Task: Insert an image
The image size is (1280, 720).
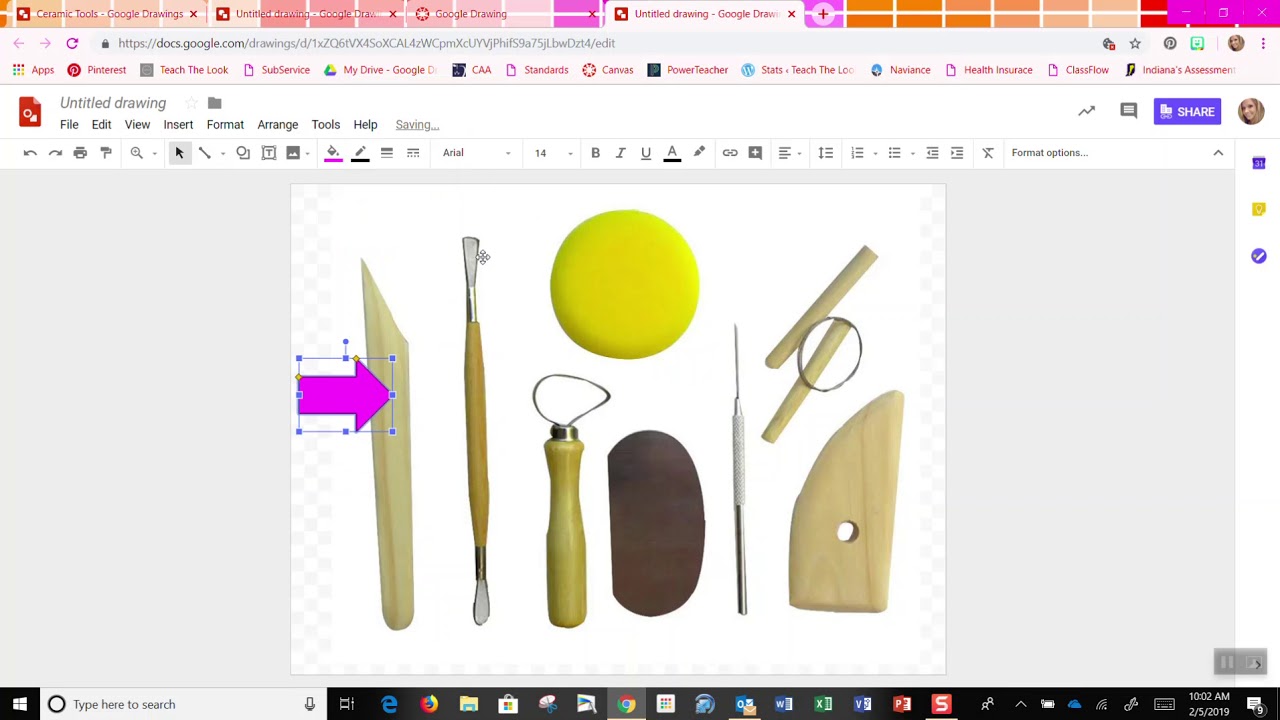Action: click(x=292, y=152)
